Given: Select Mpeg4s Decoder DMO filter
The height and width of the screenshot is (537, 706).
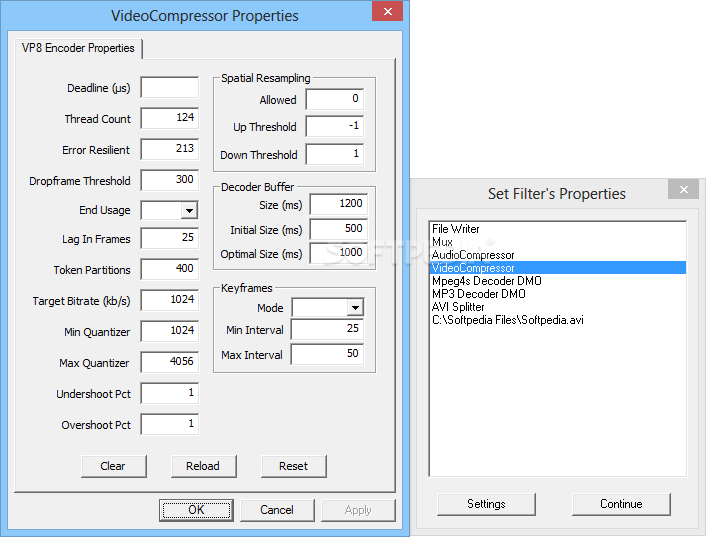Looking at the screenshot, I should pyautogui.click(x=558, y=281).
